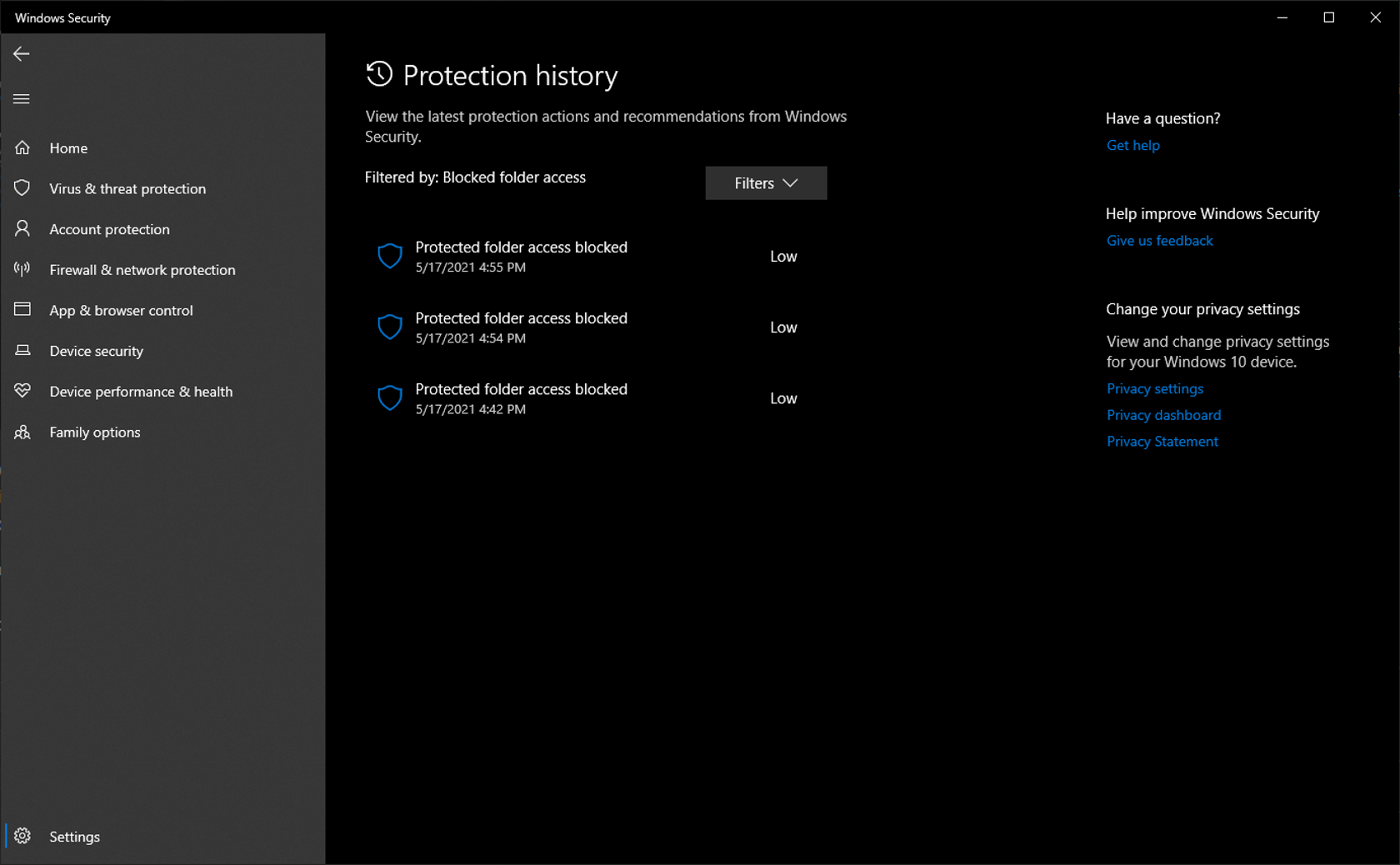The height and width of the screenshot is (865, 1400).
Task: Click 'Low' severity of the 4:54 PM event
Action: 783,327
